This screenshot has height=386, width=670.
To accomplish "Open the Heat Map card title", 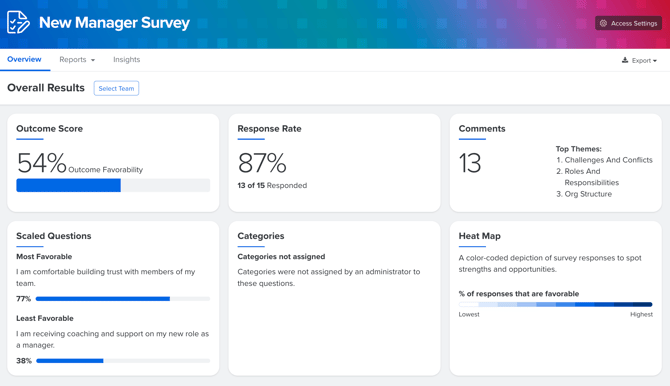I will 479,236.
